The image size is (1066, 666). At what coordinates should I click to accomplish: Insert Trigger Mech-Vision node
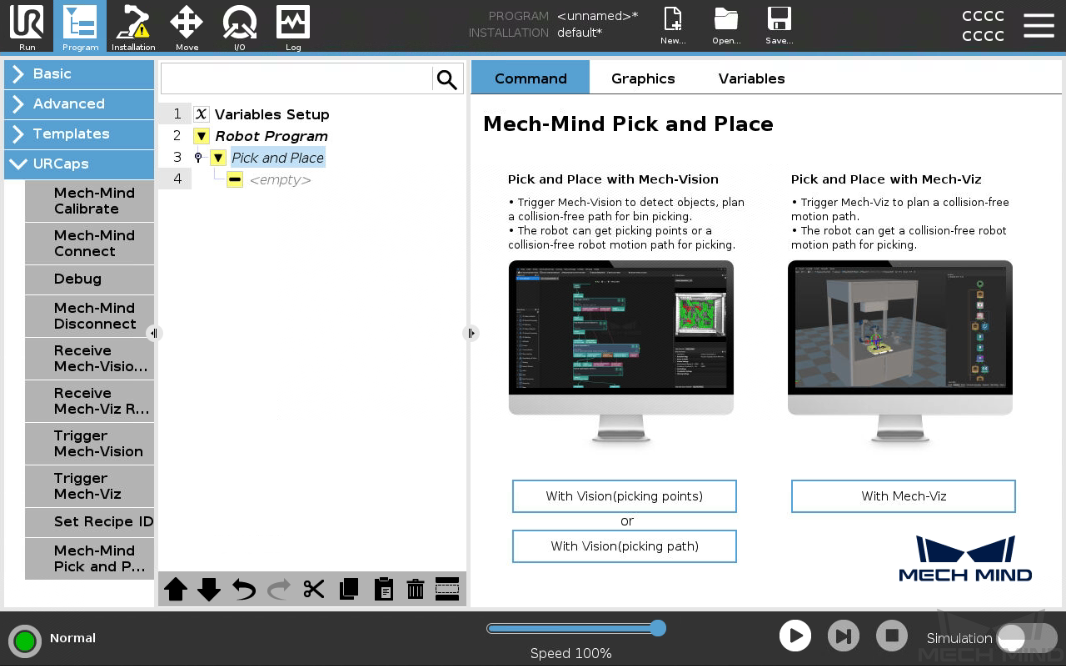(x=90, y=444)
